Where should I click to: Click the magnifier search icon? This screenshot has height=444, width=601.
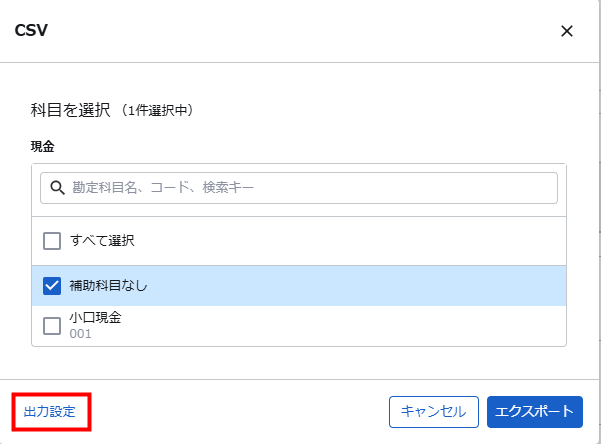[57, 187]
